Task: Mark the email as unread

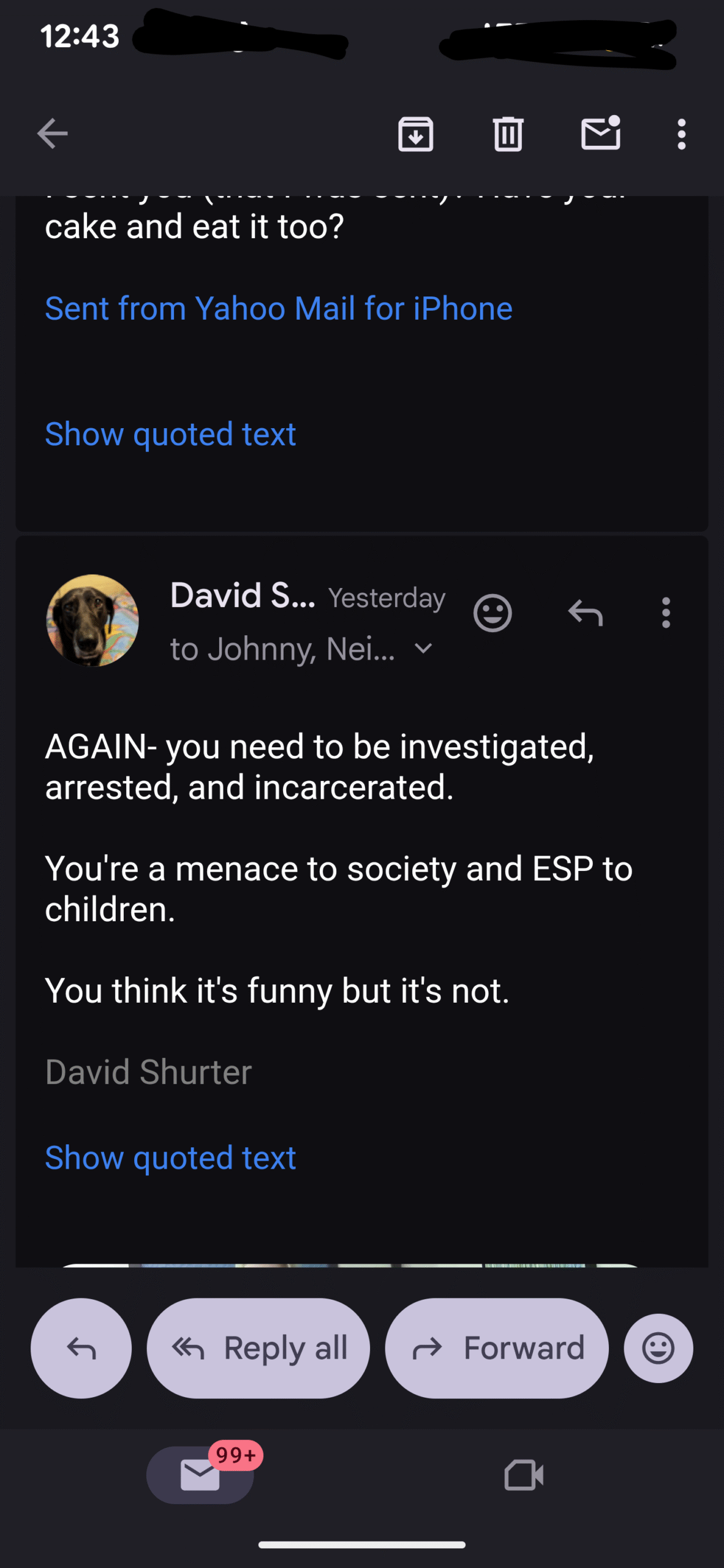Action: pos(600,133)
